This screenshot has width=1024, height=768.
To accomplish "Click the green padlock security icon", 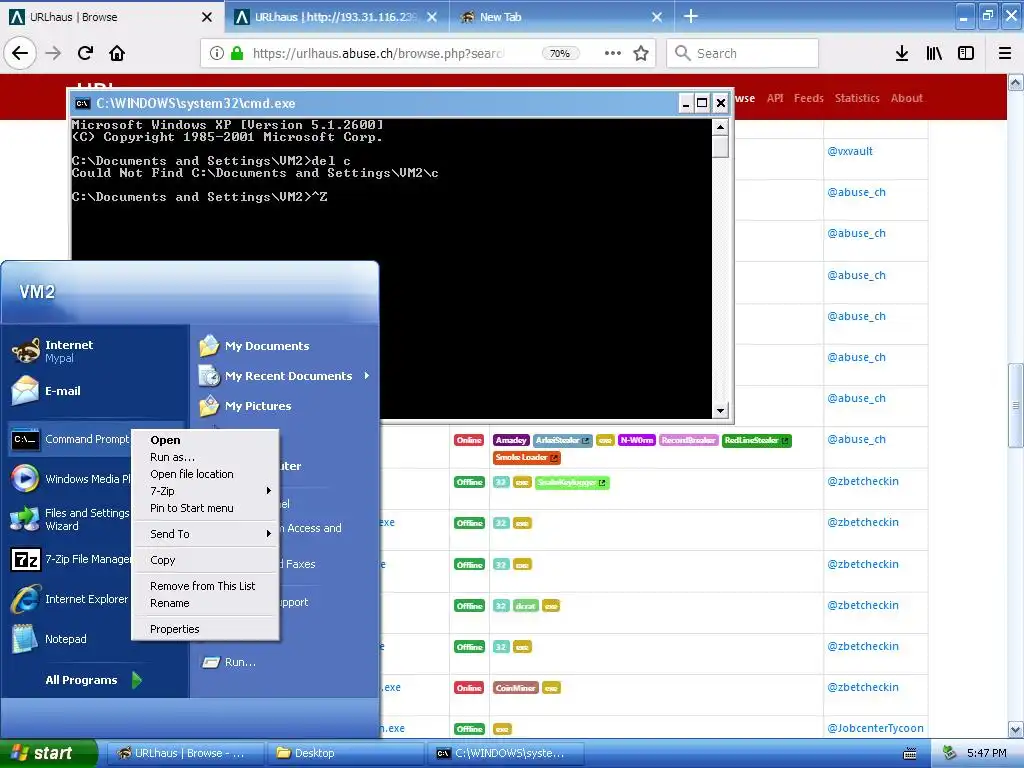I will [237, 53].
